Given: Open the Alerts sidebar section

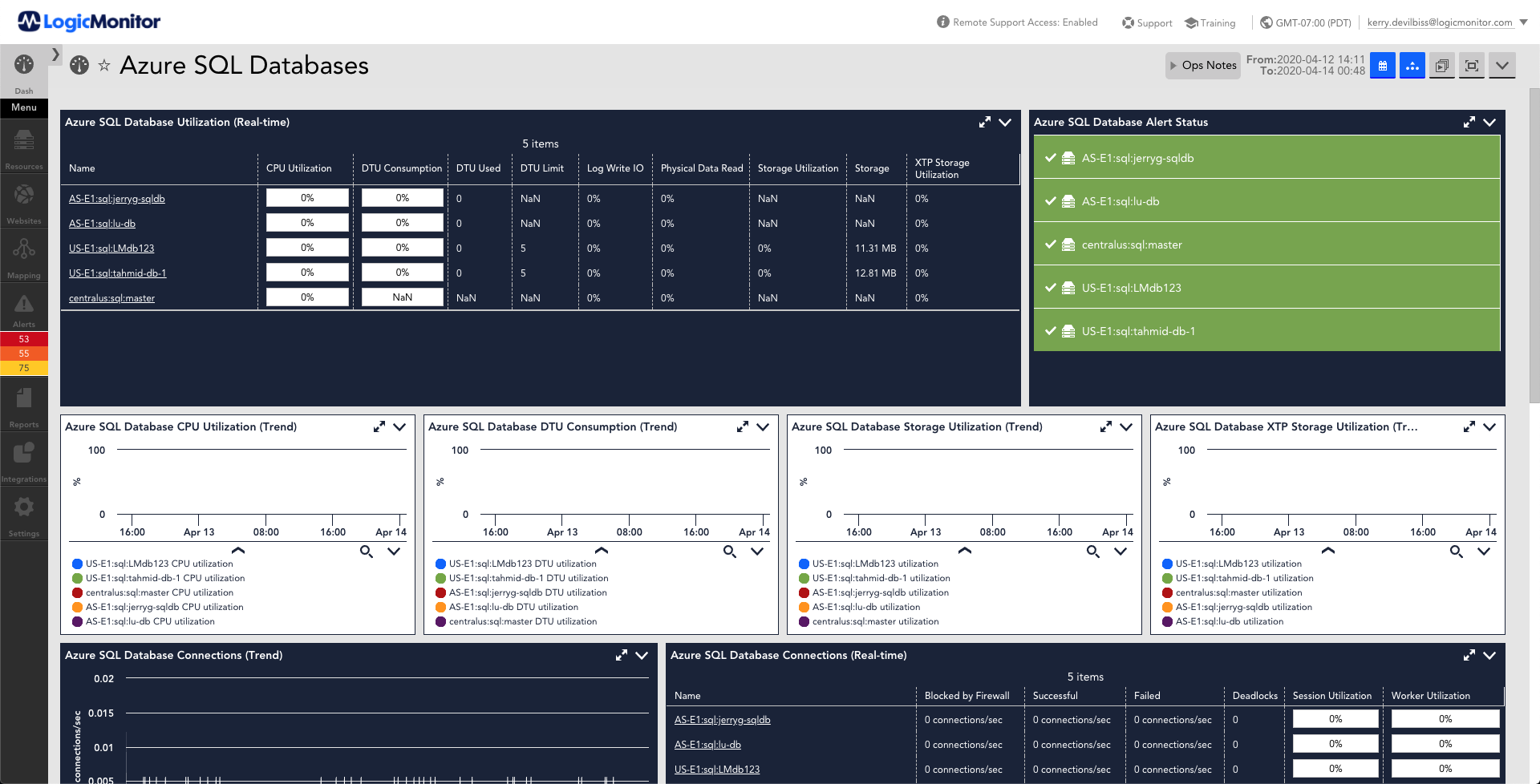Looking at the screenshot, I should tap(24, 309).
